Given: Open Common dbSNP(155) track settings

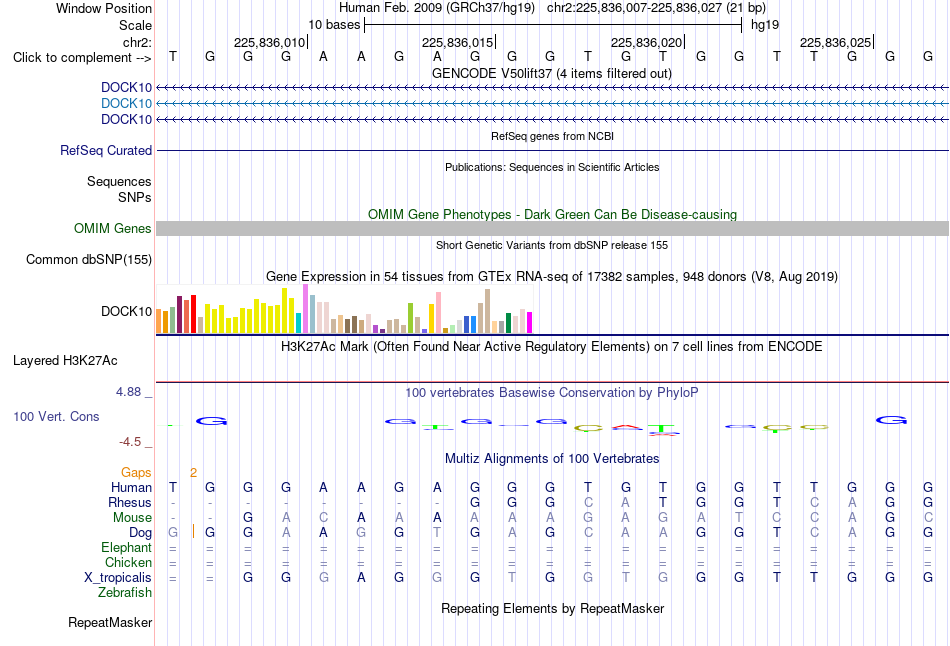Looking at the screenshot, I should pyautogui.click(x=89, y=259).
